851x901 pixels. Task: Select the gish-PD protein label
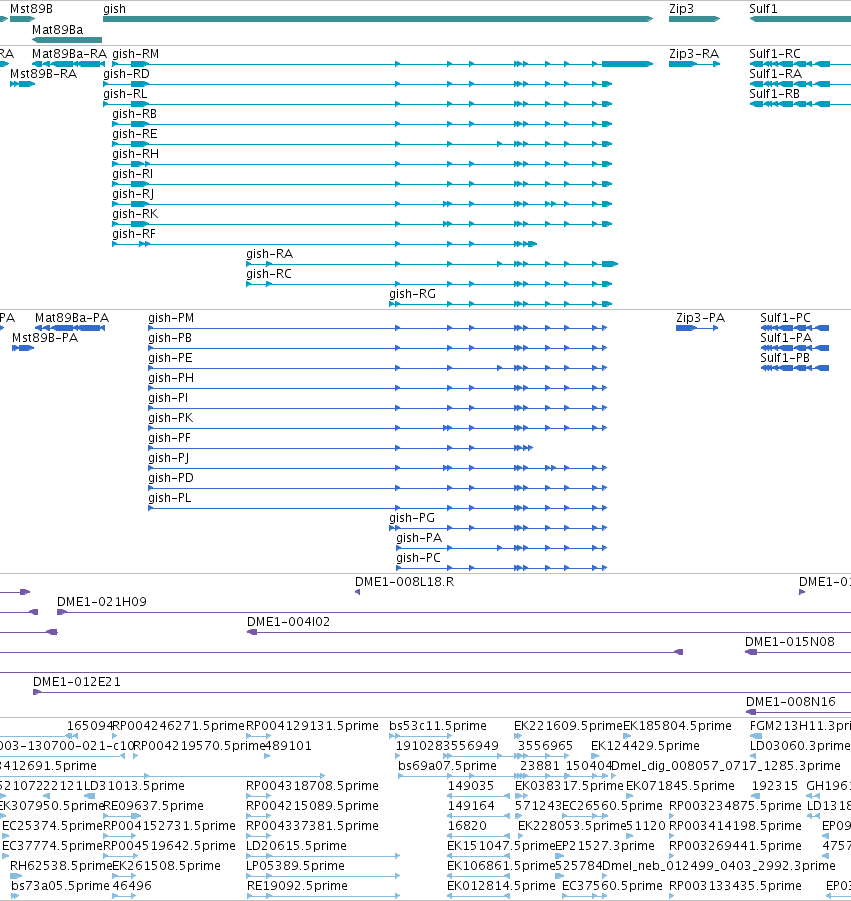171,478
